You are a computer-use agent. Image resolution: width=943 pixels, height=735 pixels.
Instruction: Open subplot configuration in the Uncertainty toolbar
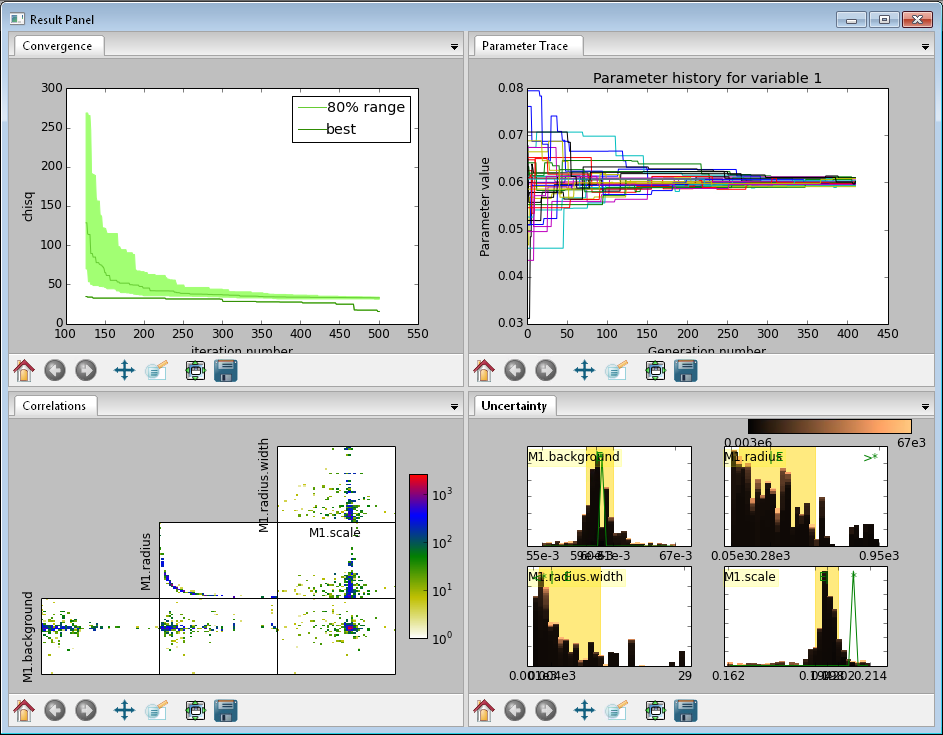pyautogui.click(x=655, y=710)
